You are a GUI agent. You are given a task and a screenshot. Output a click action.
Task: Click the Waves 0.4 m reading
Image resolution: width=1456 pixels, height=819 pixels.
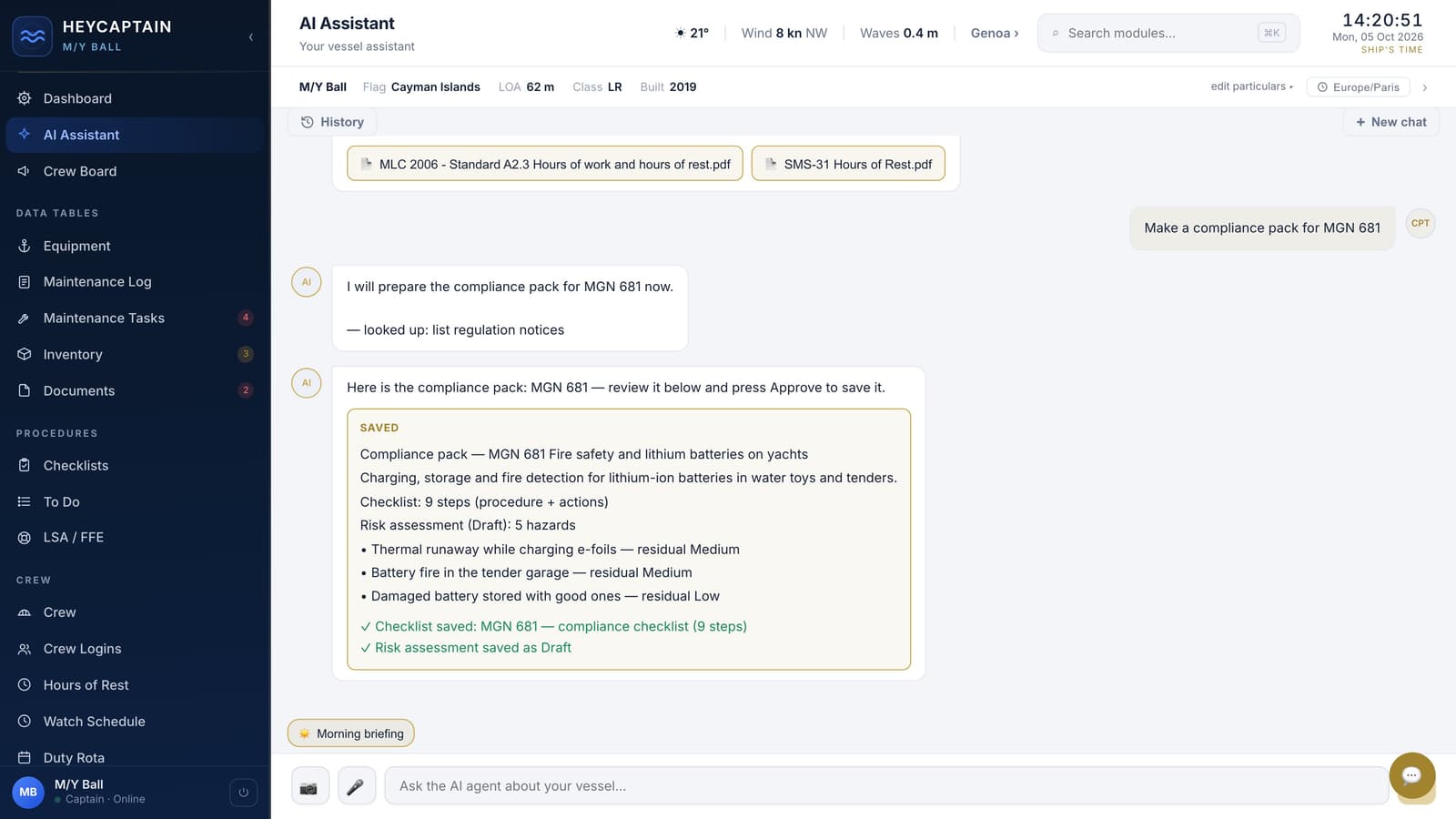click(899, 34)
